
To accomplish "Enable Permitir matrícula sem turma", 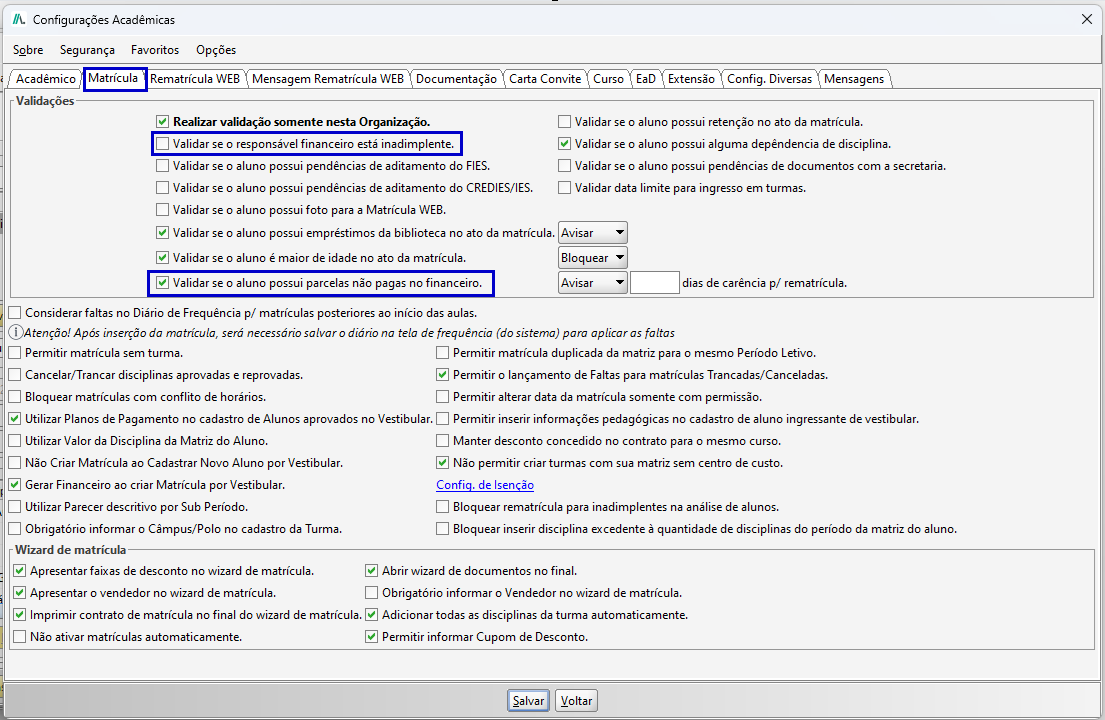I will (x=15, y=353).
